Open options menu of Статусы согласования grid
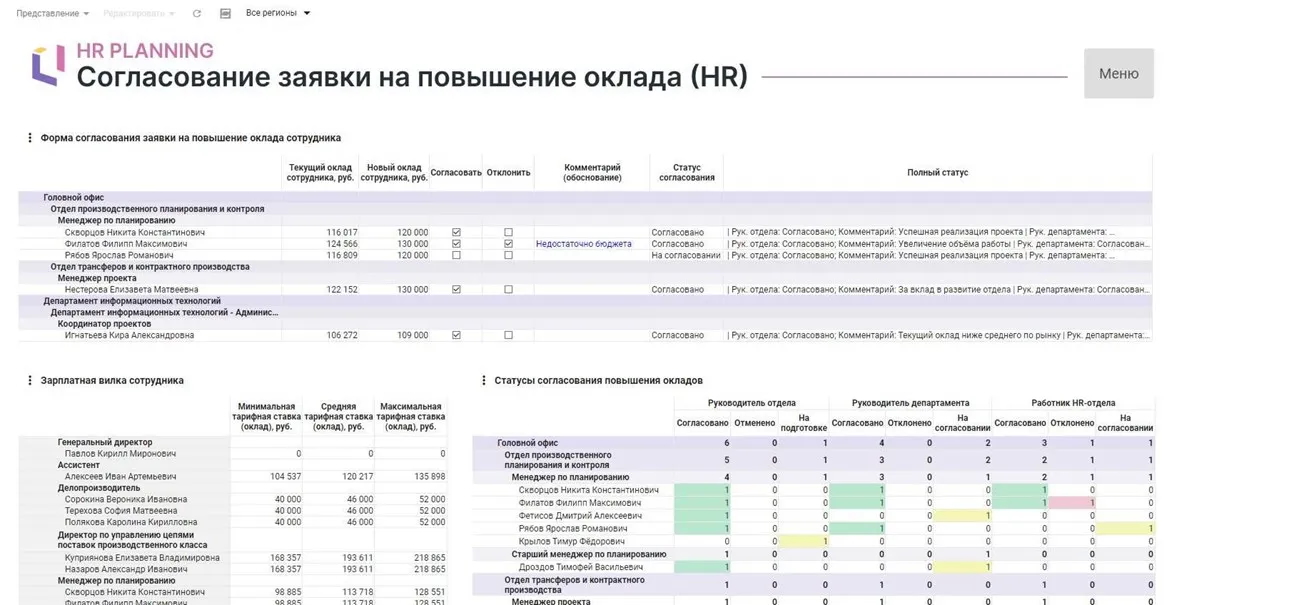Screen dimensions: 1294x605 (x=484, y=380)
